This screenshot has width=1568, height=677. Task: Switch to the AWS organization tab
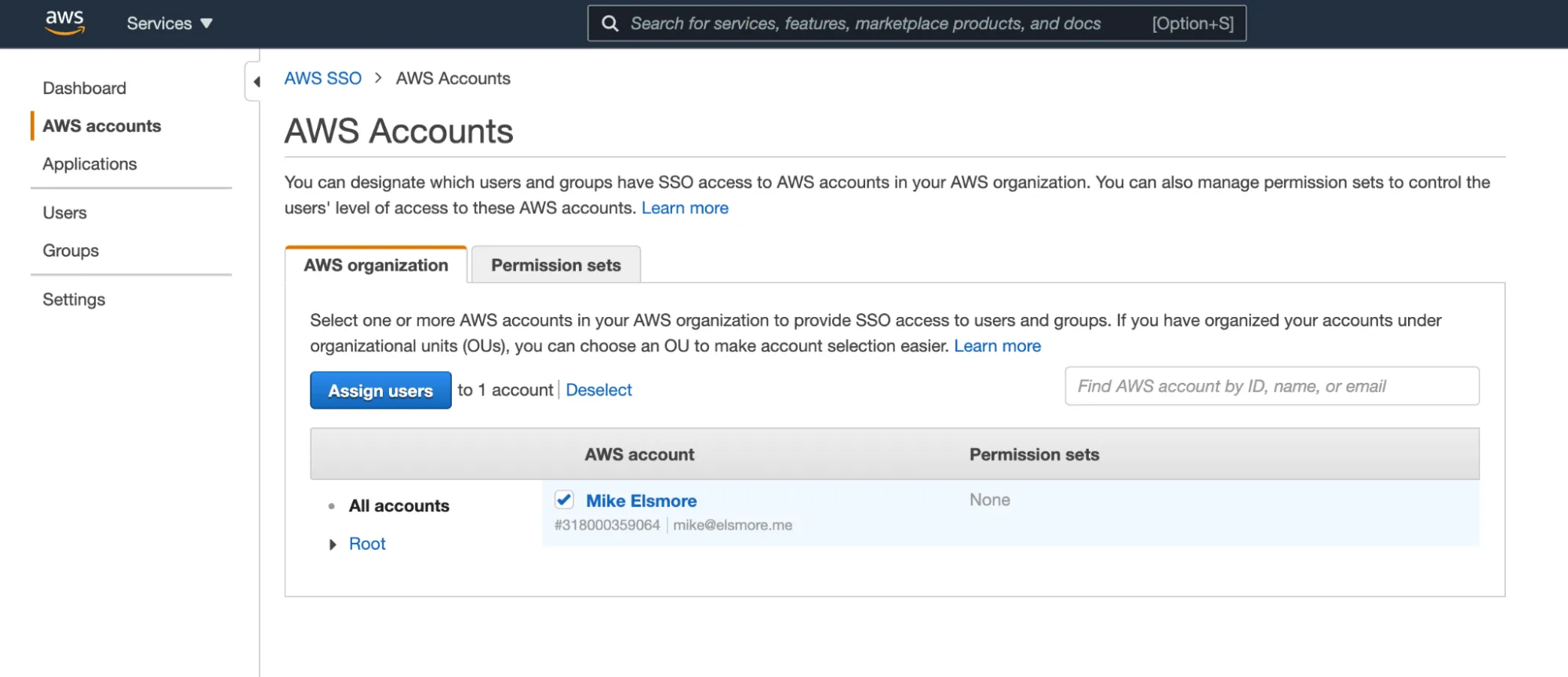[376, 265]
